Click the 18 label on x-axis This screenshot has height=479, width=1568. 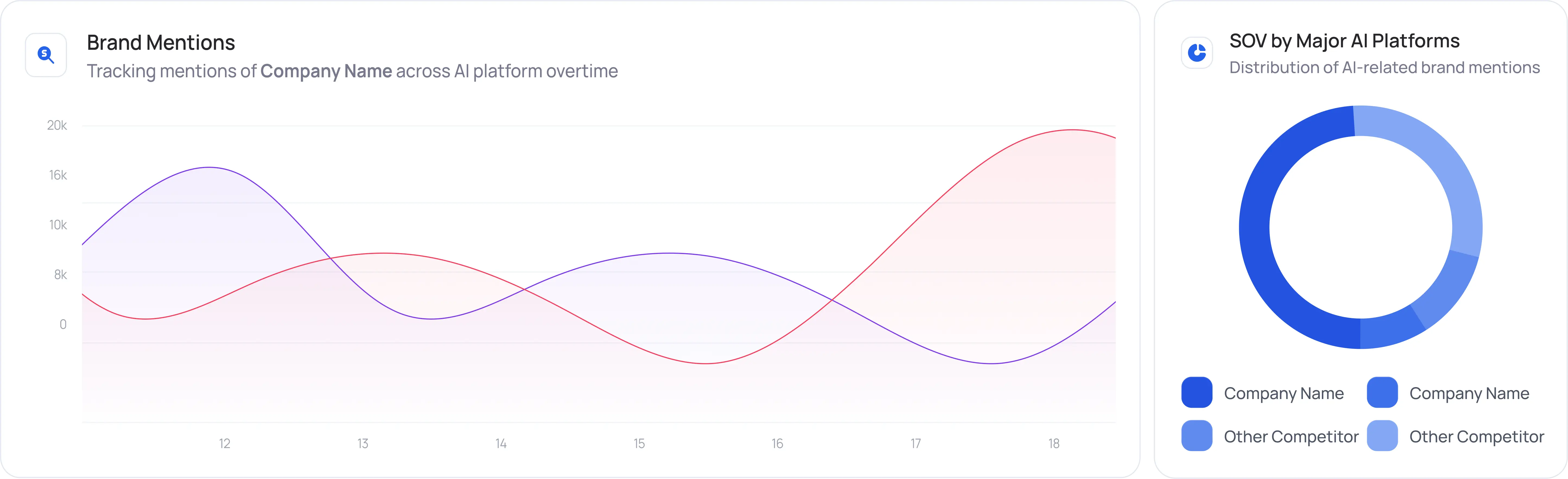pyautogui.click(x=1054, y=444)
